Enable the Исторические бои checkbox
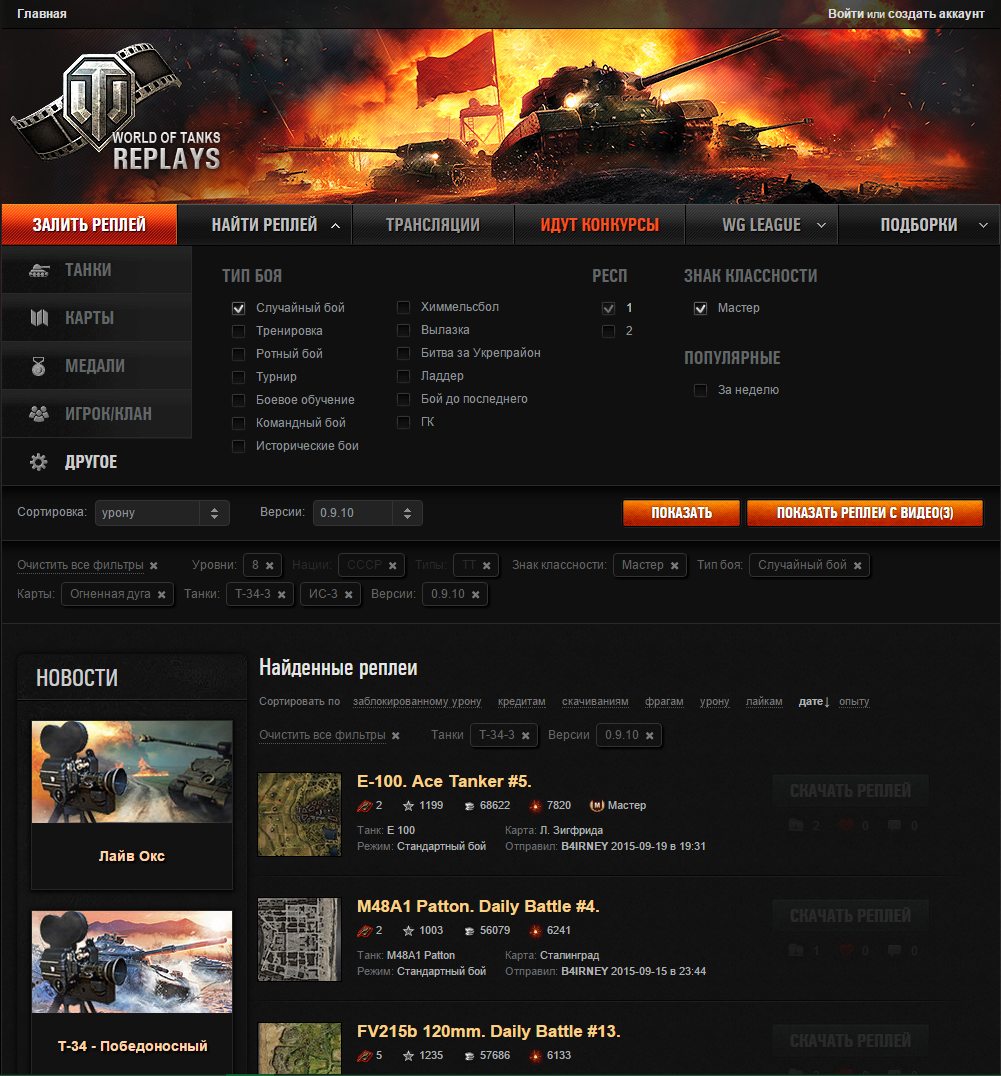The image size is (1001, 1076). [x=238, y=446]
